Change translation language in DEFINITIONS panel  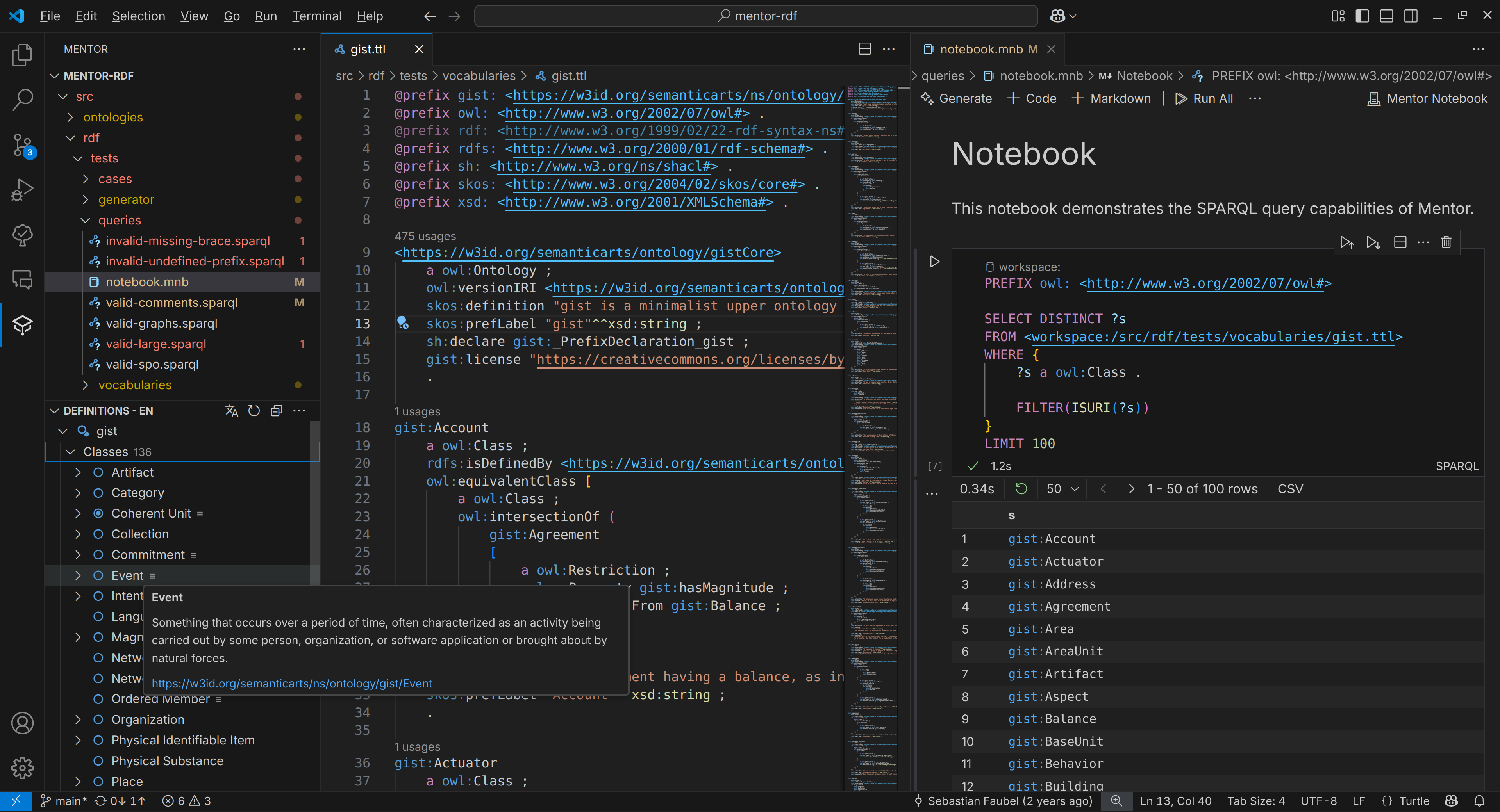(x=231, y=410)
